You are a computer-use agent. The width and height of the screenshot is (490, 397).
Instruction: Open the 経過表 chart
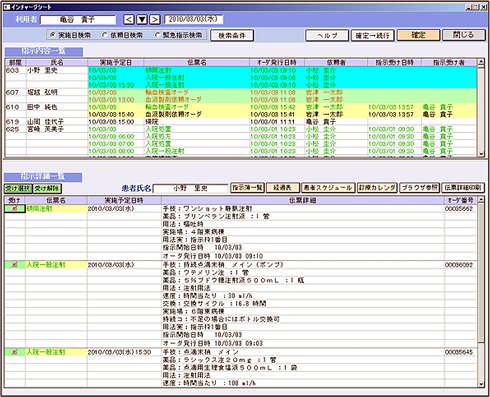283,188
